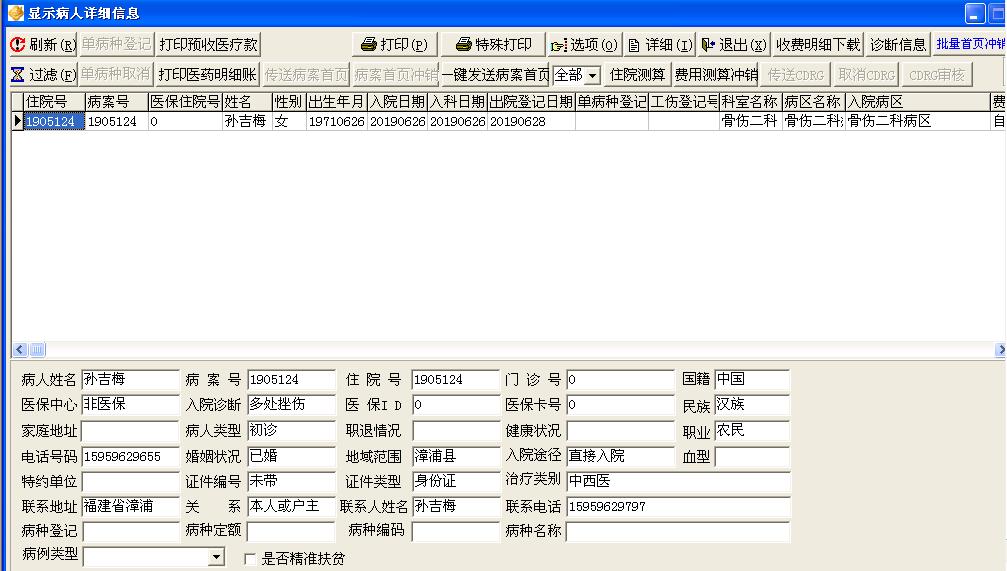This screenshot has width=1007, height=571.
Task: Click the 入院途径 field 直接入院
Action: click(620, 456)
